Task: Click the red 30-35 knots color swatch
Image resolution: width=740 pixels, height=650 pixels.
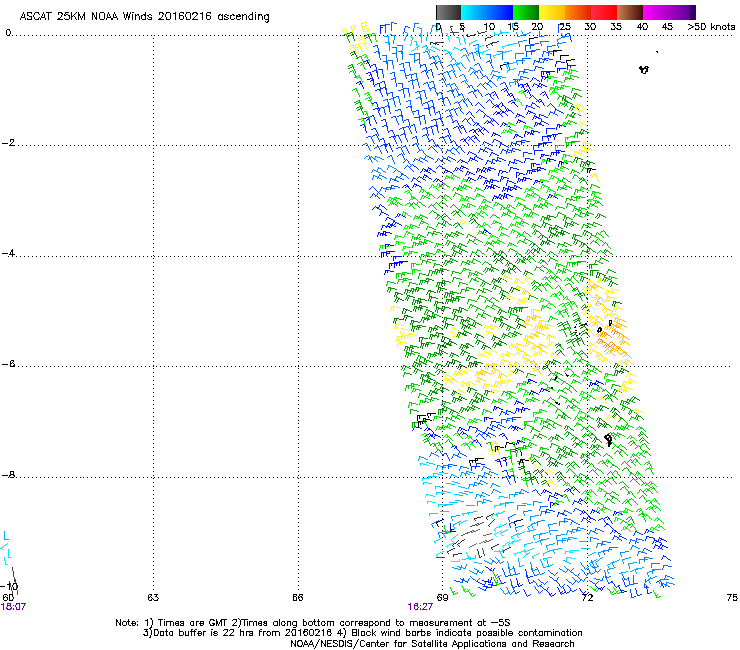Action: 604,12
